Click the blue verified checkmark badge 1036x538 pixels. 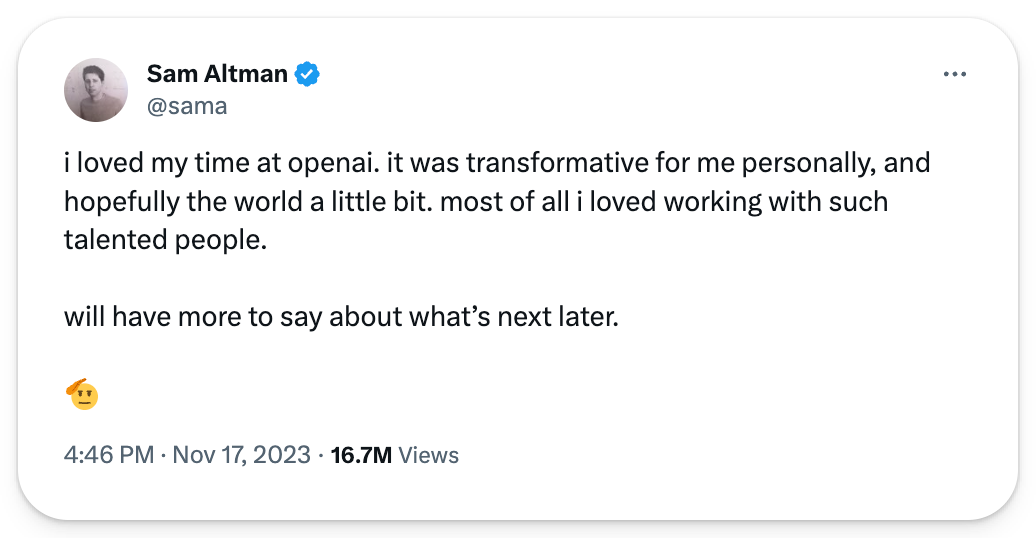tap(306, 73)
